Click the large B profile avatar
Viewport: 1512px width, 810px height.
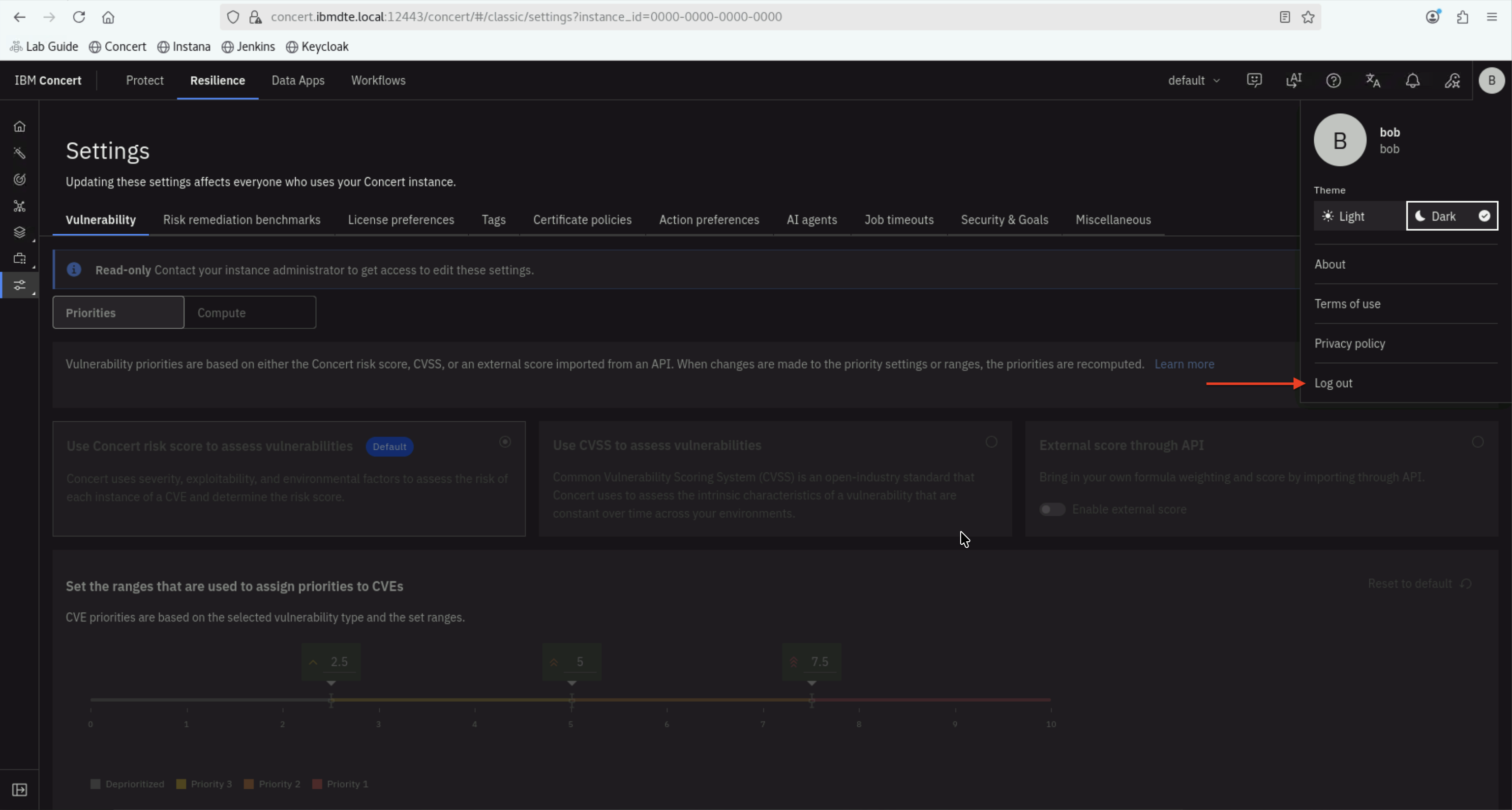point(1340,140)
